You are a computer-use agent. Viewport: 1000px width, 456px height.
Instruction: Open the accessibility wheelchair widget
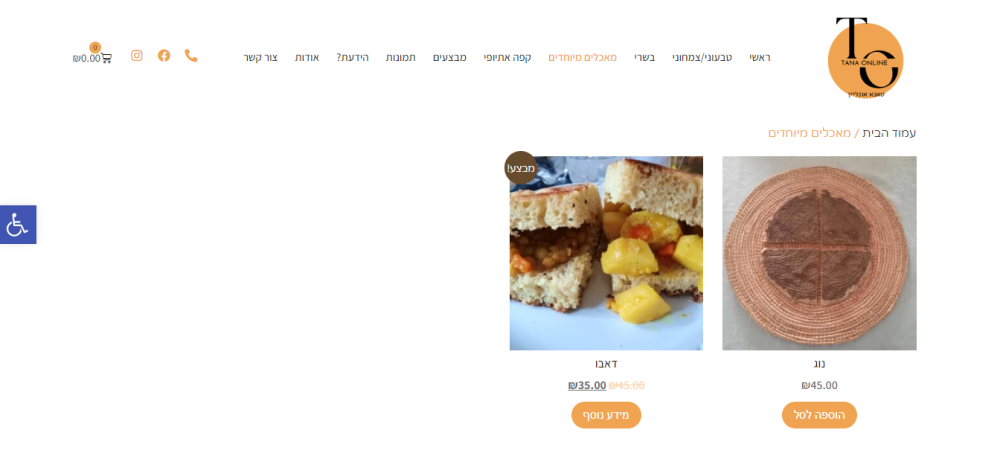[17, 224]
